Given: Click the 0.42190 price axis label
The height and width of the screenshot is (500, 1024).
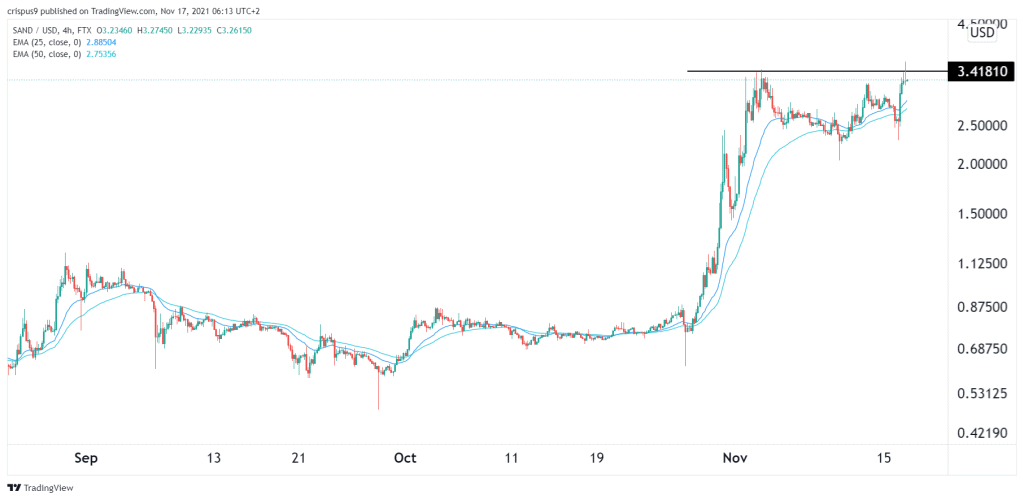Looking at the screenshot, I should pyautogui.click(x=983, y=431).
